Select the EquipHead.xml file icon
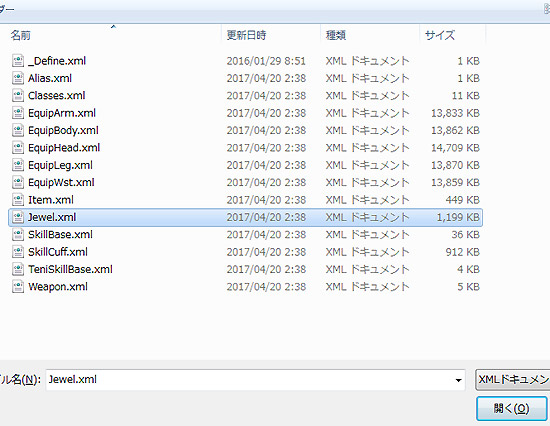This screenshot has width=550, height=426. pos(18,148)
